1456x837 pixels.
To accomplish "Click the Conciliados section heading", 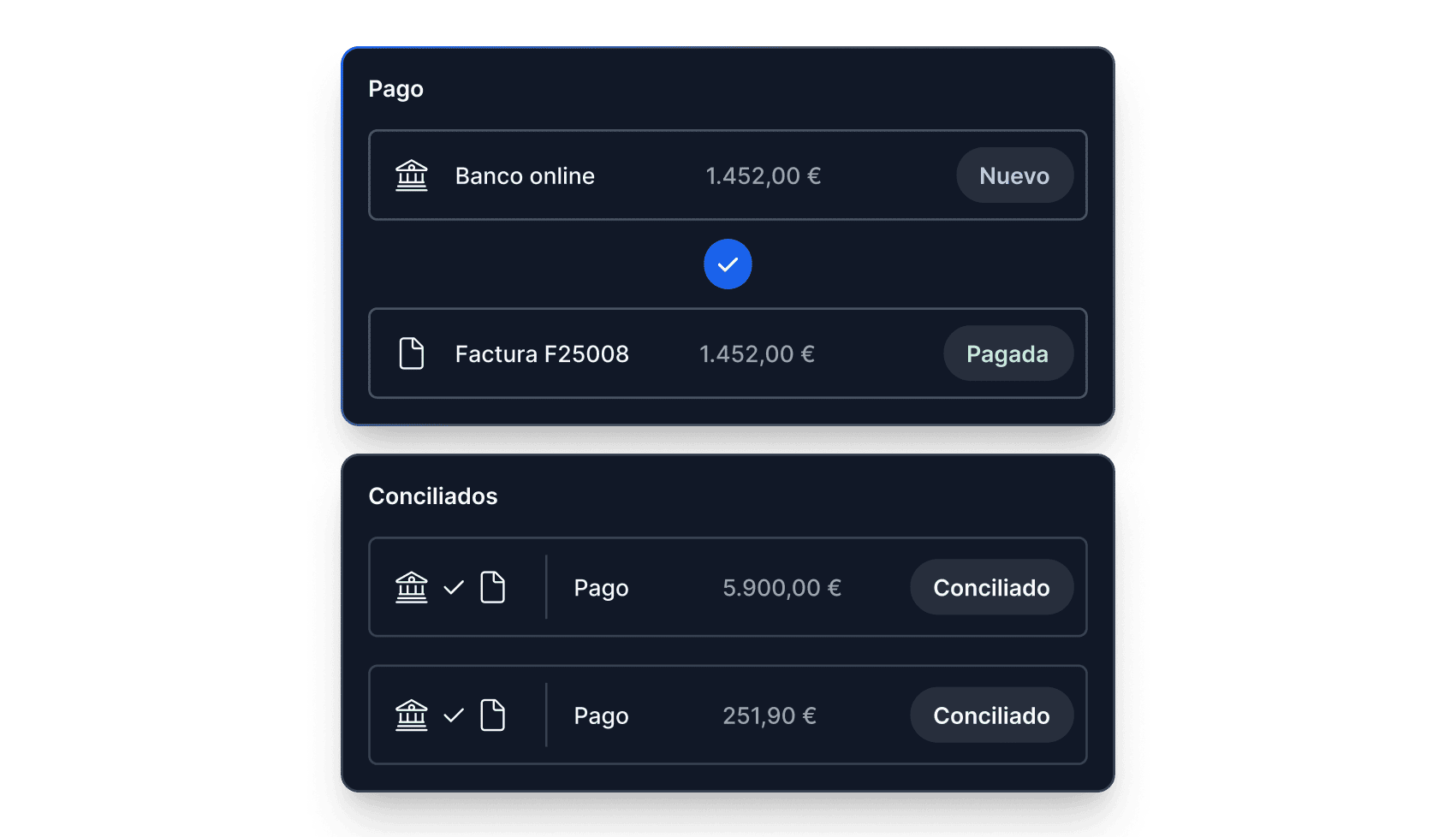I will tap(432, 496).
